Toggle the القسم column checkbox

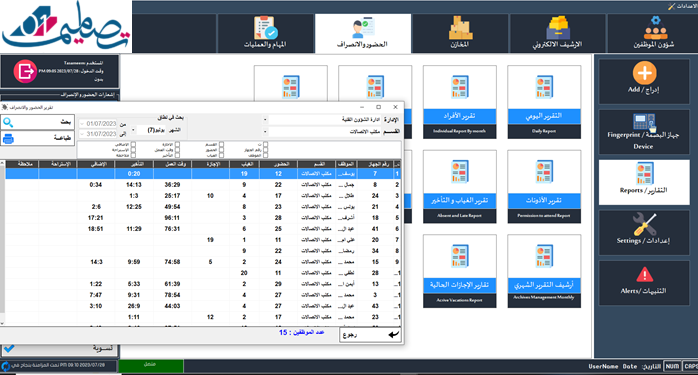coord(221,145)
